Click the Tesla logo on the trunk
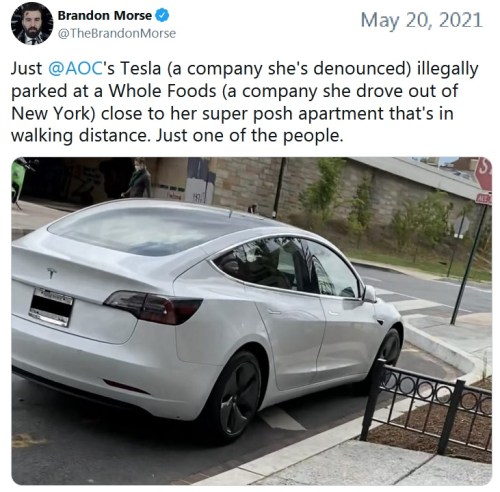The width and height of the screenshot is (500, 492). point(51,272)
